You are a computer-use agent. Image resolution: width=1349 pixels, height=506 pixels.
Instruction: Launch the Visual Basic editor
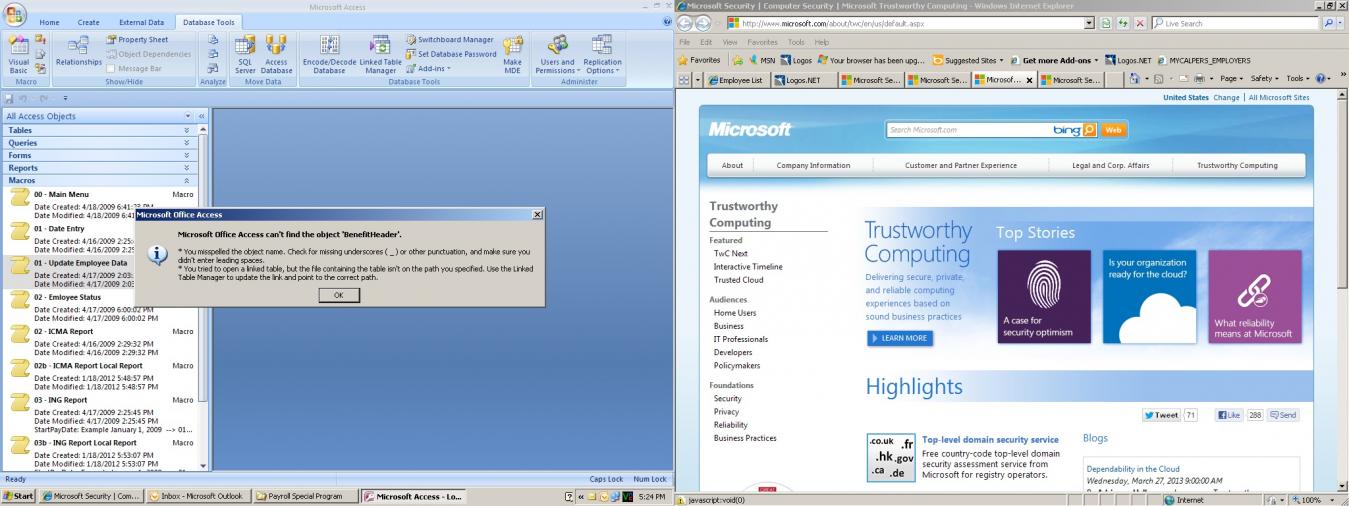19,55
